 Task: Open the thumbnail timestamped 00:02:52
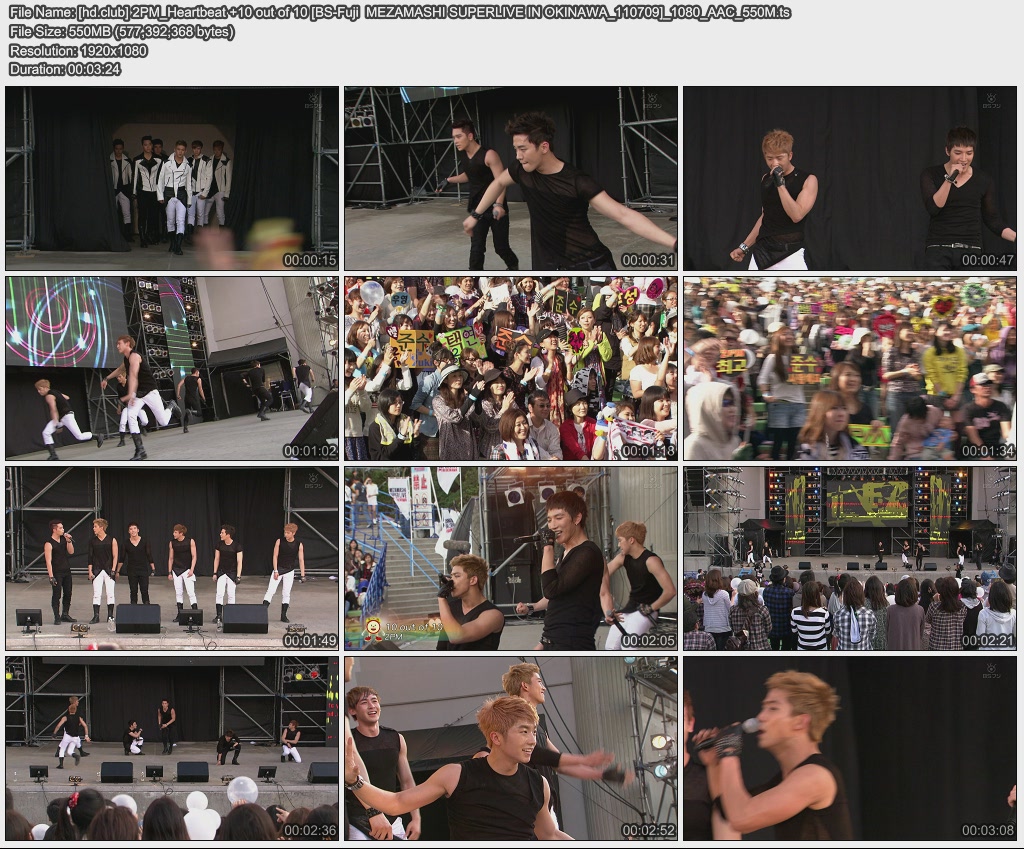click(x=511, y=748)
